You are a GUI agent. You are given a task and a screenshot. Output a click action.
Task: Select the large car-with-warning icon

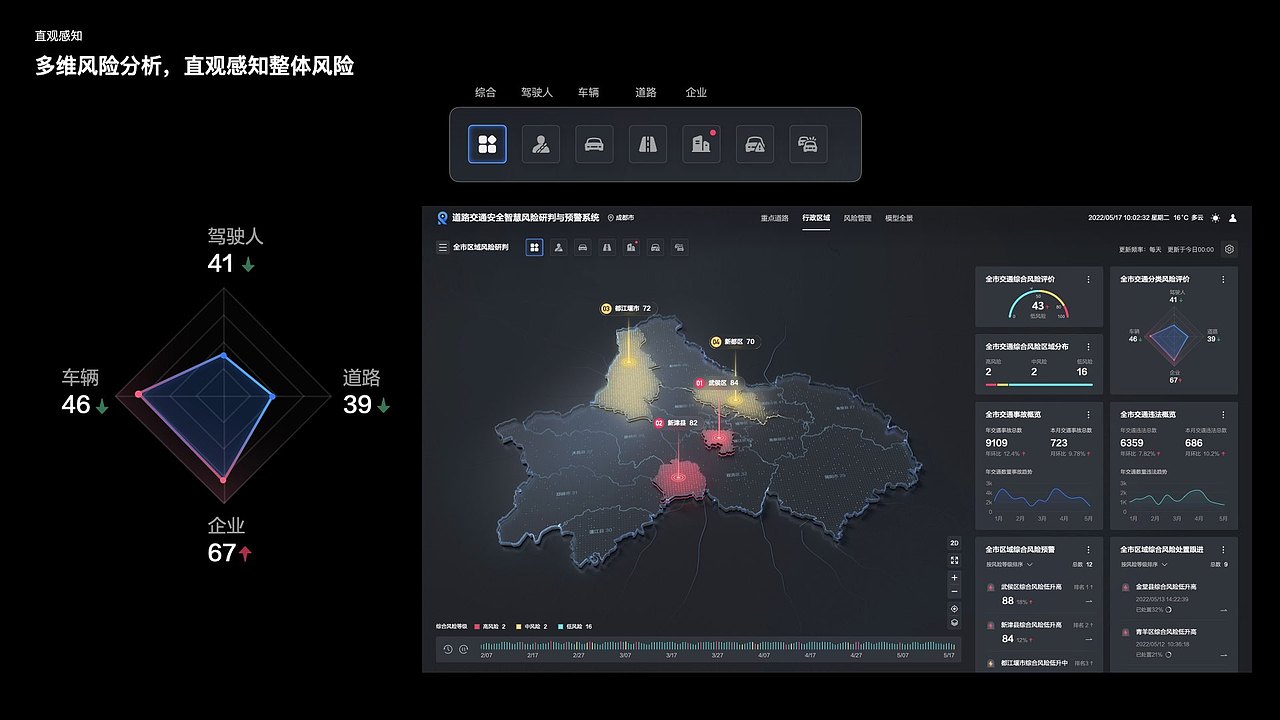755,144
